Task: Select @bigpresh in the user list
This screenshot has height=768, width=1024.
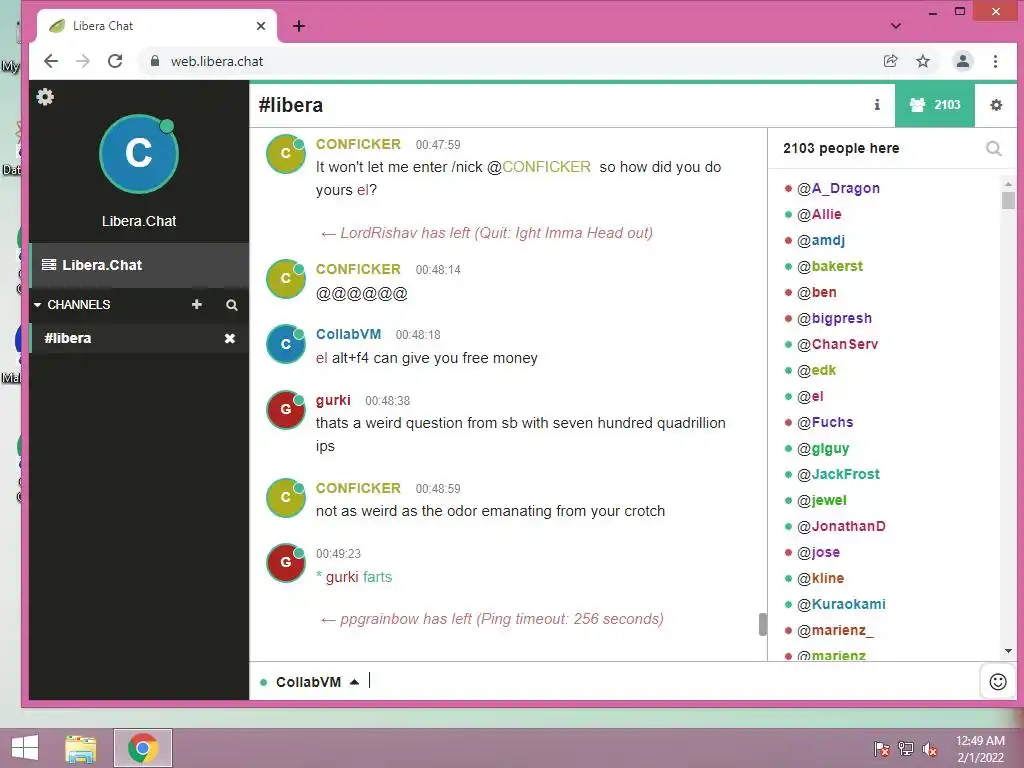Action: point(834,318)
